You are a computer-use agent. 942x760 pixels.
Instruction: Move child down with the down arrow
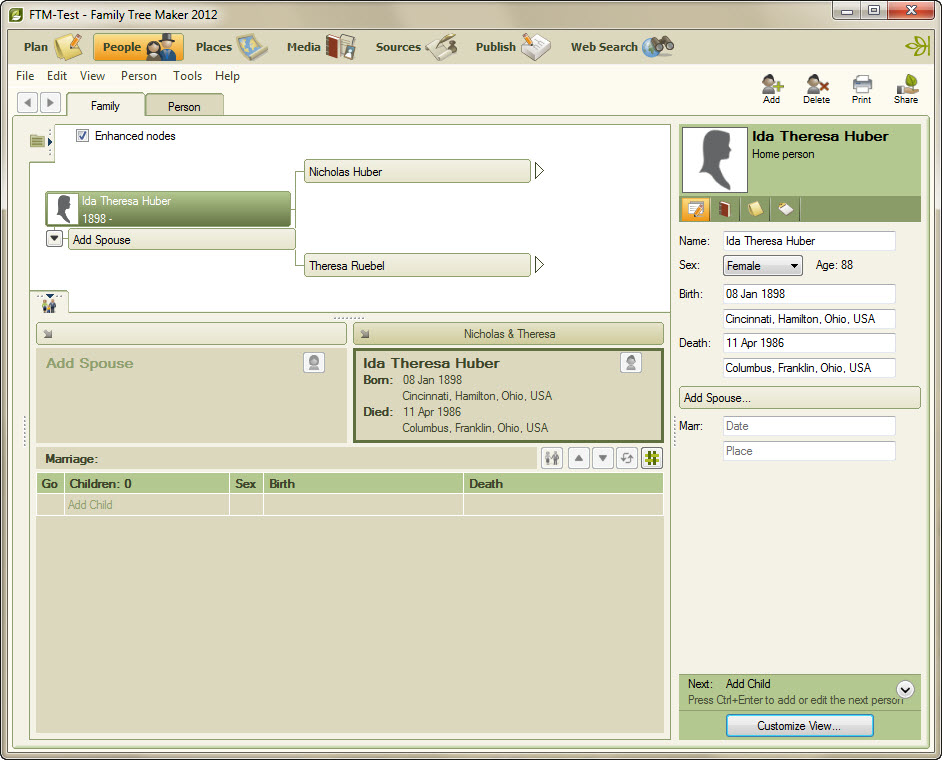[603, 458]
